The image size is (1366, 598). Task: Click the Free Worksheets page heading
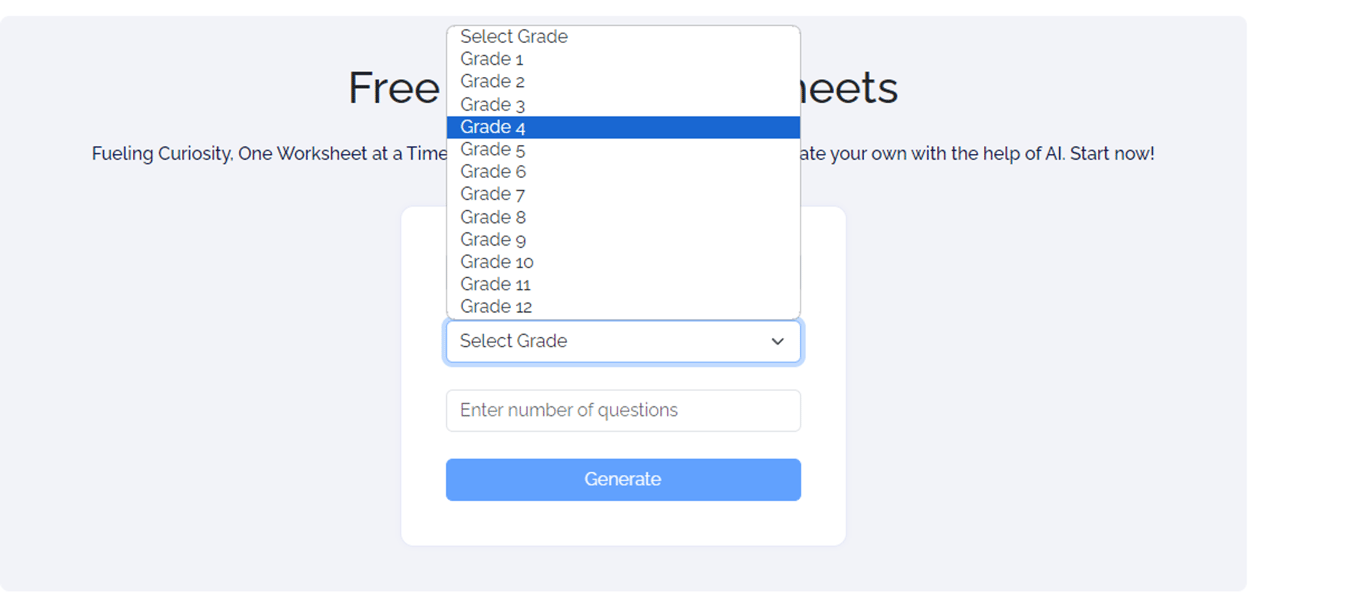393,88
